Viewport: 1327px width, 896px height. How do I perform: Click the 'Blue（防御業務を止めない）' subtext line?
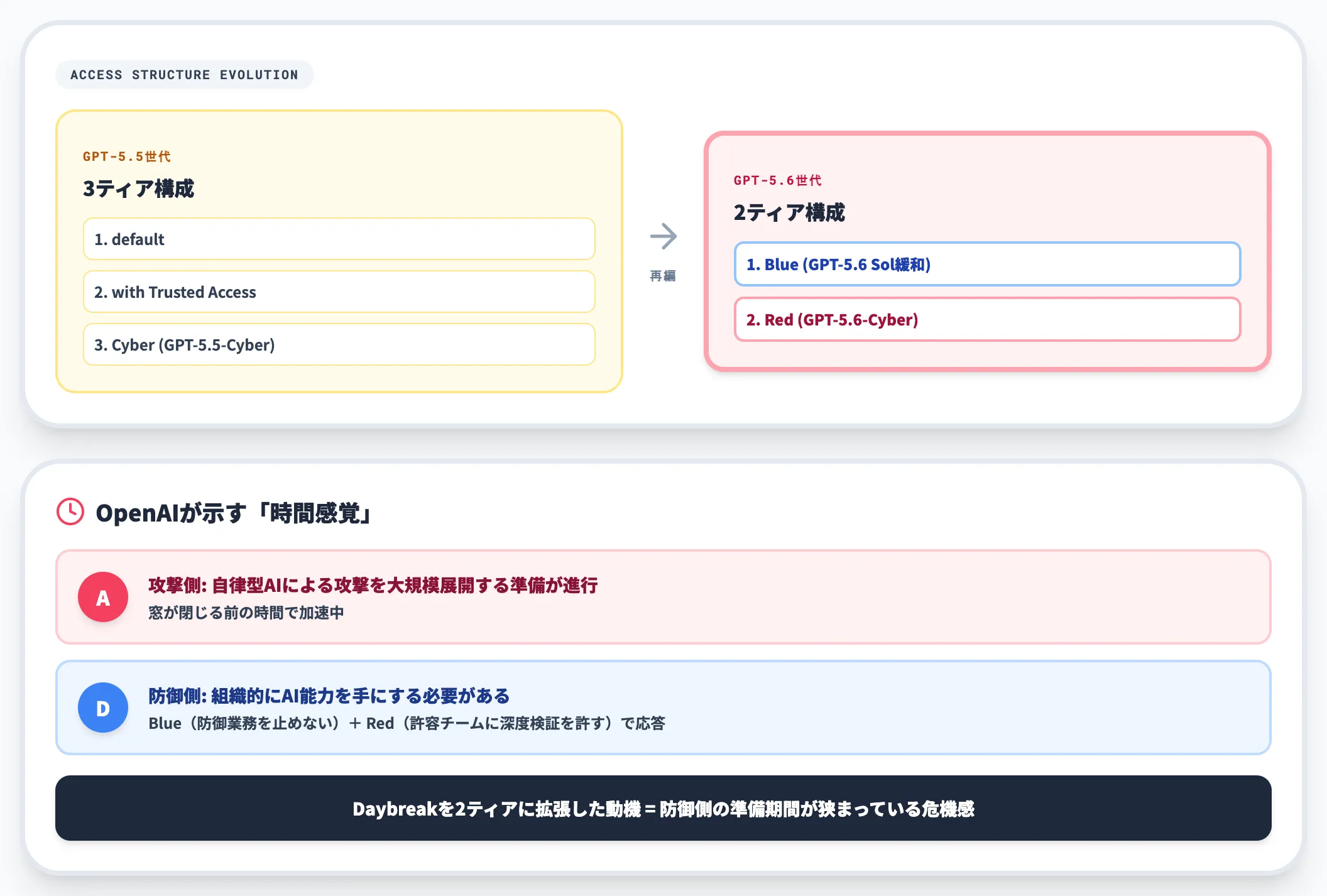tap(407, 723)
